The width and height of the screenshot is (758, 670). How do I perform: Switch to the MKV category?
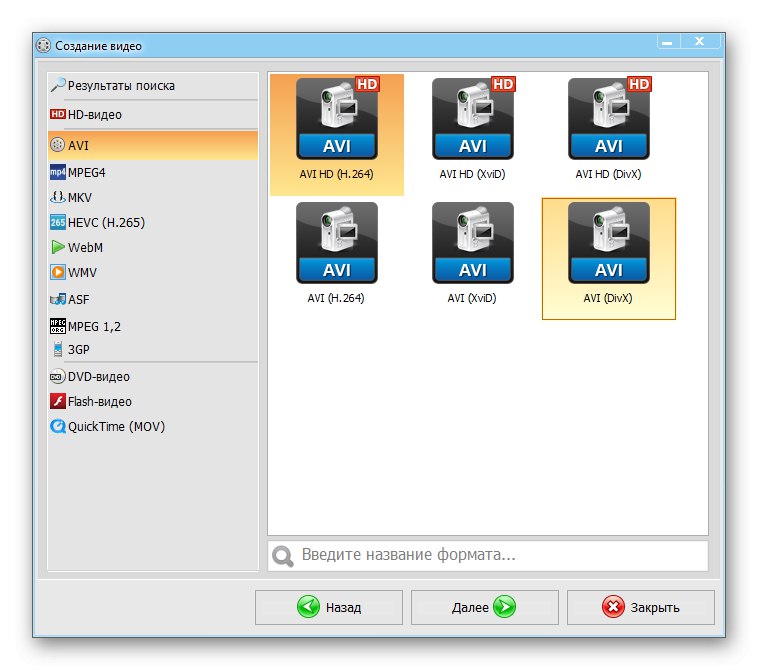pyautogui.click(x=153, y=197)
